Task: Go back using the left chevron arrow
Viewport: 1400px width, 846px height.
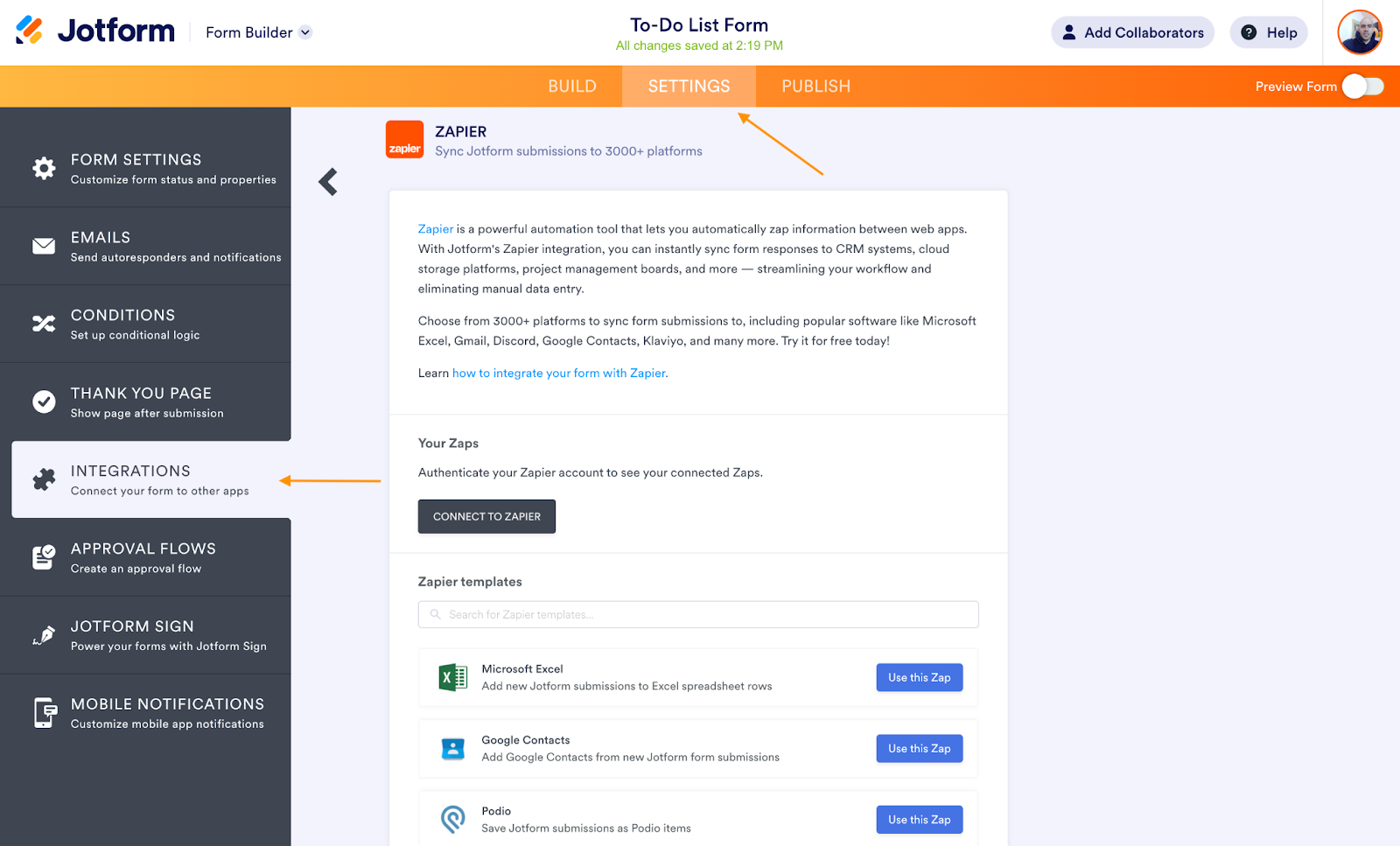Action: pos(328,182)
